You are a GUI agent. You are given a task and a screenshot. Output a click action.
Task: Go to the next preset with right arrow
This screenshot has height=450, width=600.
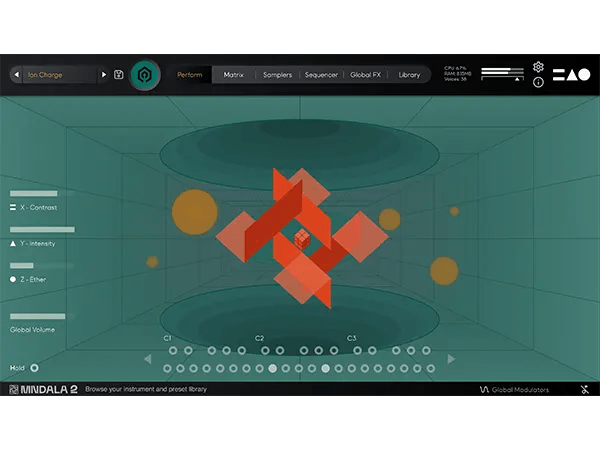click(103, 75)
